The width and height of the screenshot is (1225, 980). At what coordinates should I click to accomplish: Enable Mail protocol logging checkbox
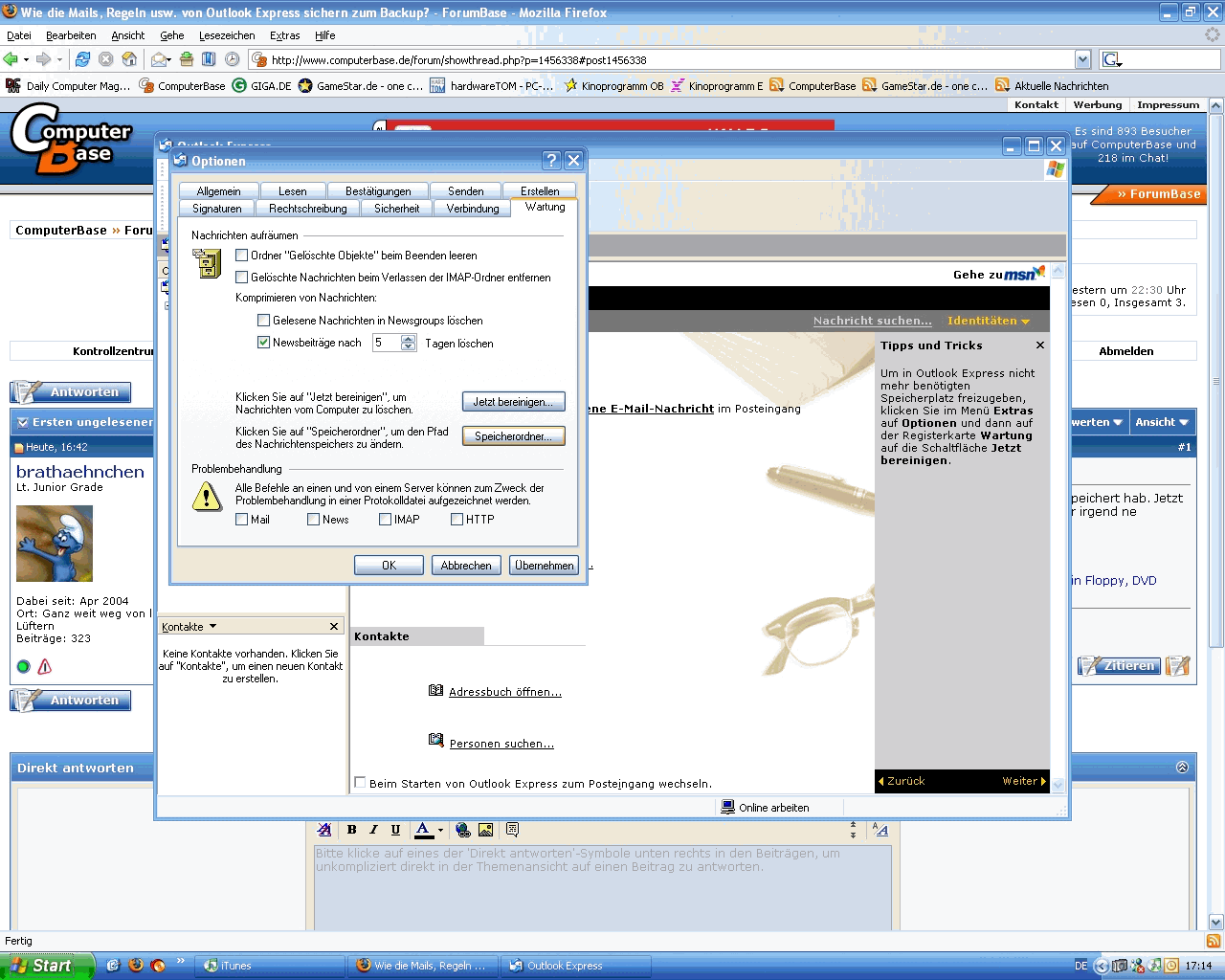(x=242, y=520)
